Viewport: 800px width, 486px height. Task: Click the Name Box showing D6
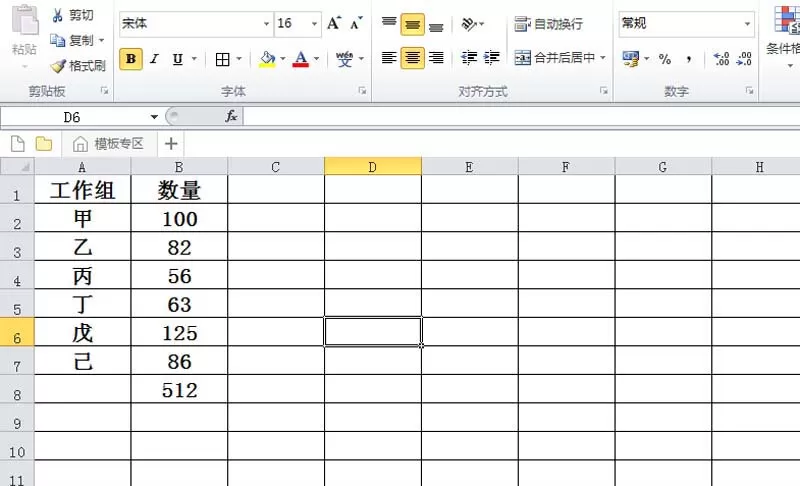point(72,117)
